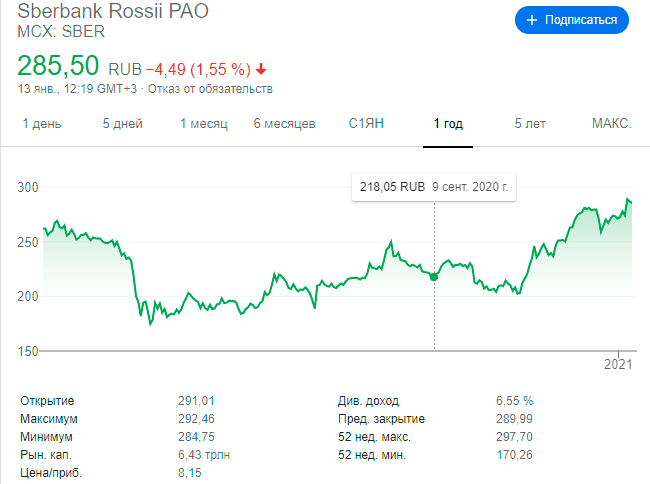Click the 52 нед. макс. label
This screenshot has width=650, height=484.
pos(374,437)
